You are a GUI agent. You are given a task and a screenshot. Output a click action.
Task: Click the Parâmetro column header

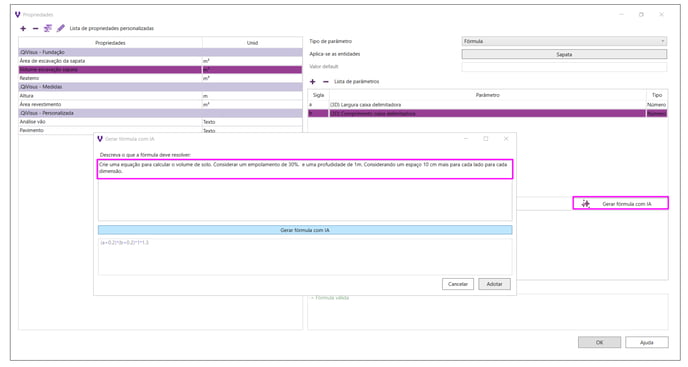point(487,95)
